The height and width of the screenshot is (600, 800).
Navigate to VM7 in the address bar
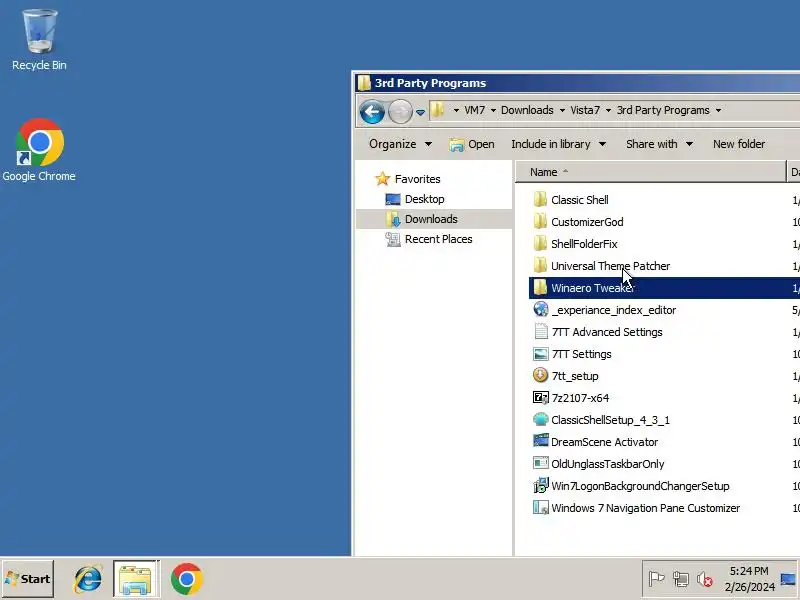coord(474,110)
